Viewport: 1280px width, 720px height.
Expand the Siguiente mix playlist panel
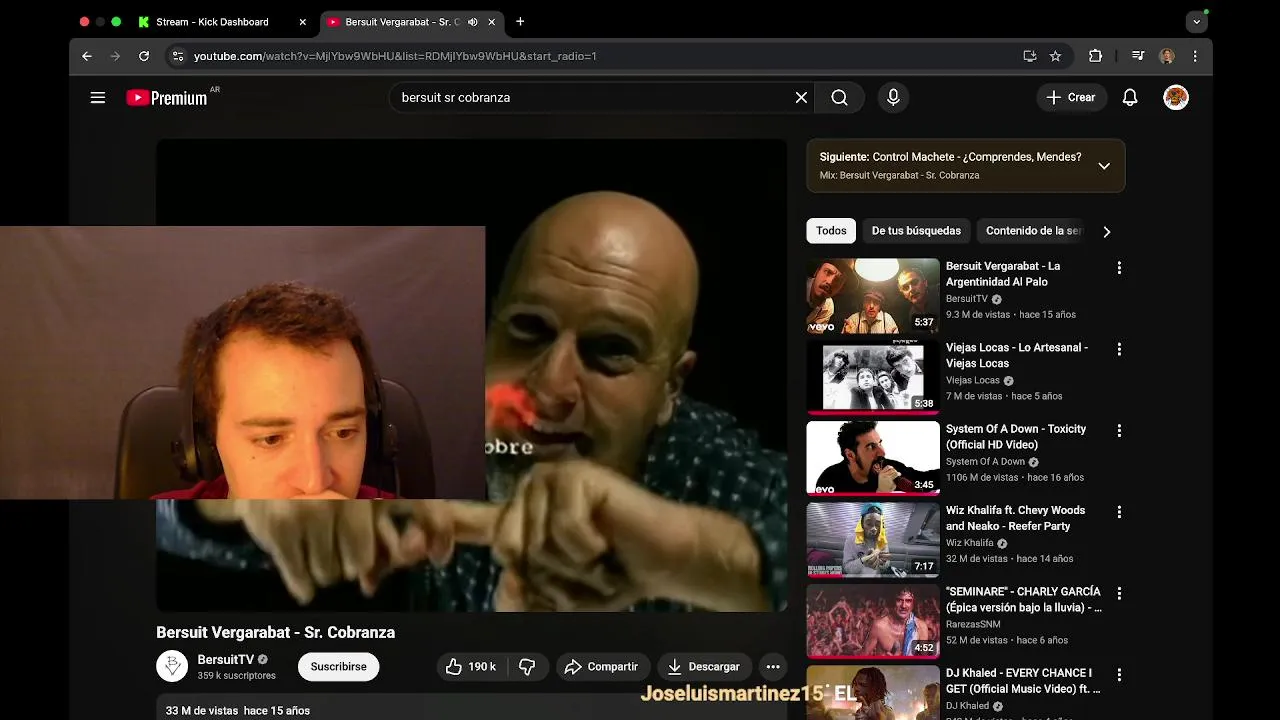pyautogui.click(x=1104, y=166)
